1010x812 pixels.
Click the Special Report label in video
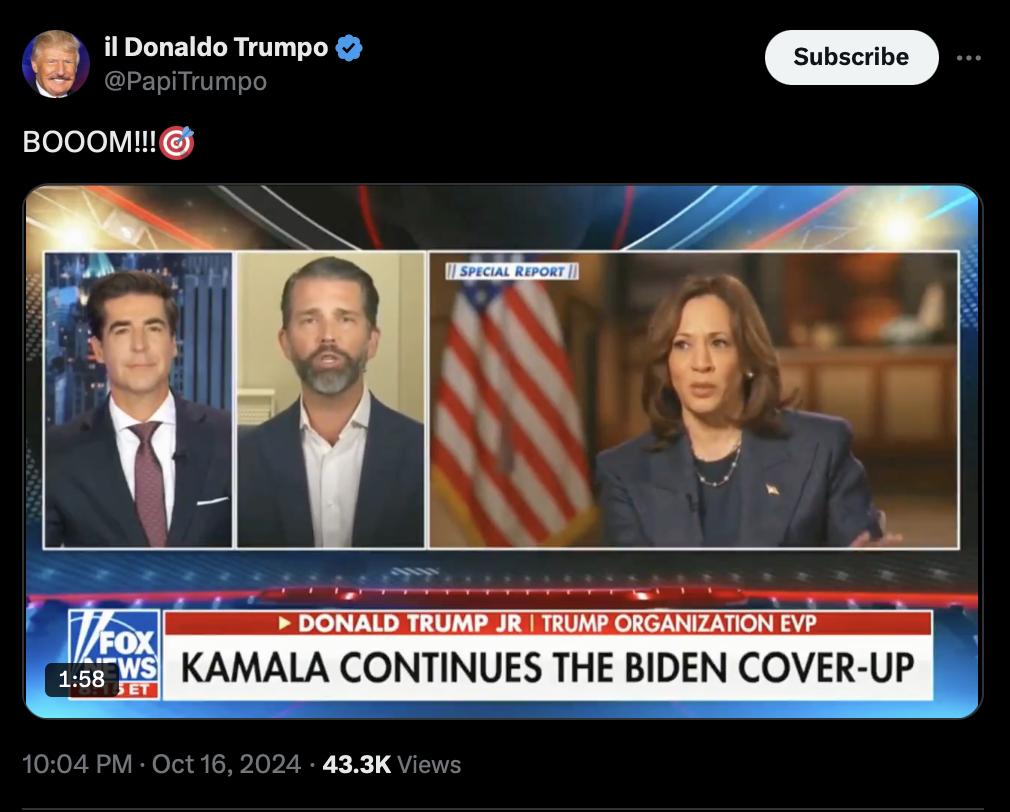[x=511, y=271]
